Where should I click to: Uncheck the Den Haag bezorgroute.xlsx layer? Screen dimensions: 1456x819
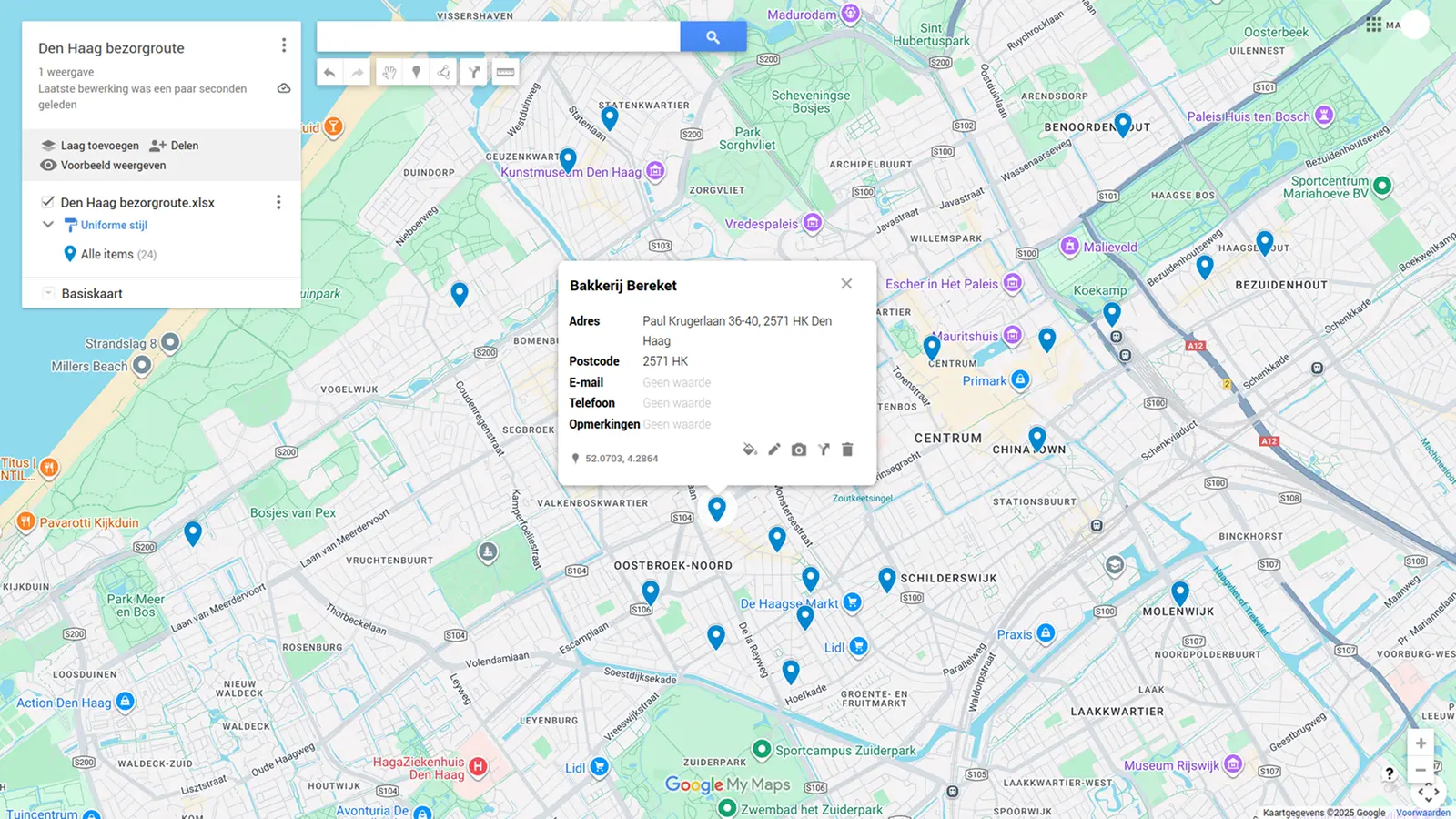coord(48,201)
